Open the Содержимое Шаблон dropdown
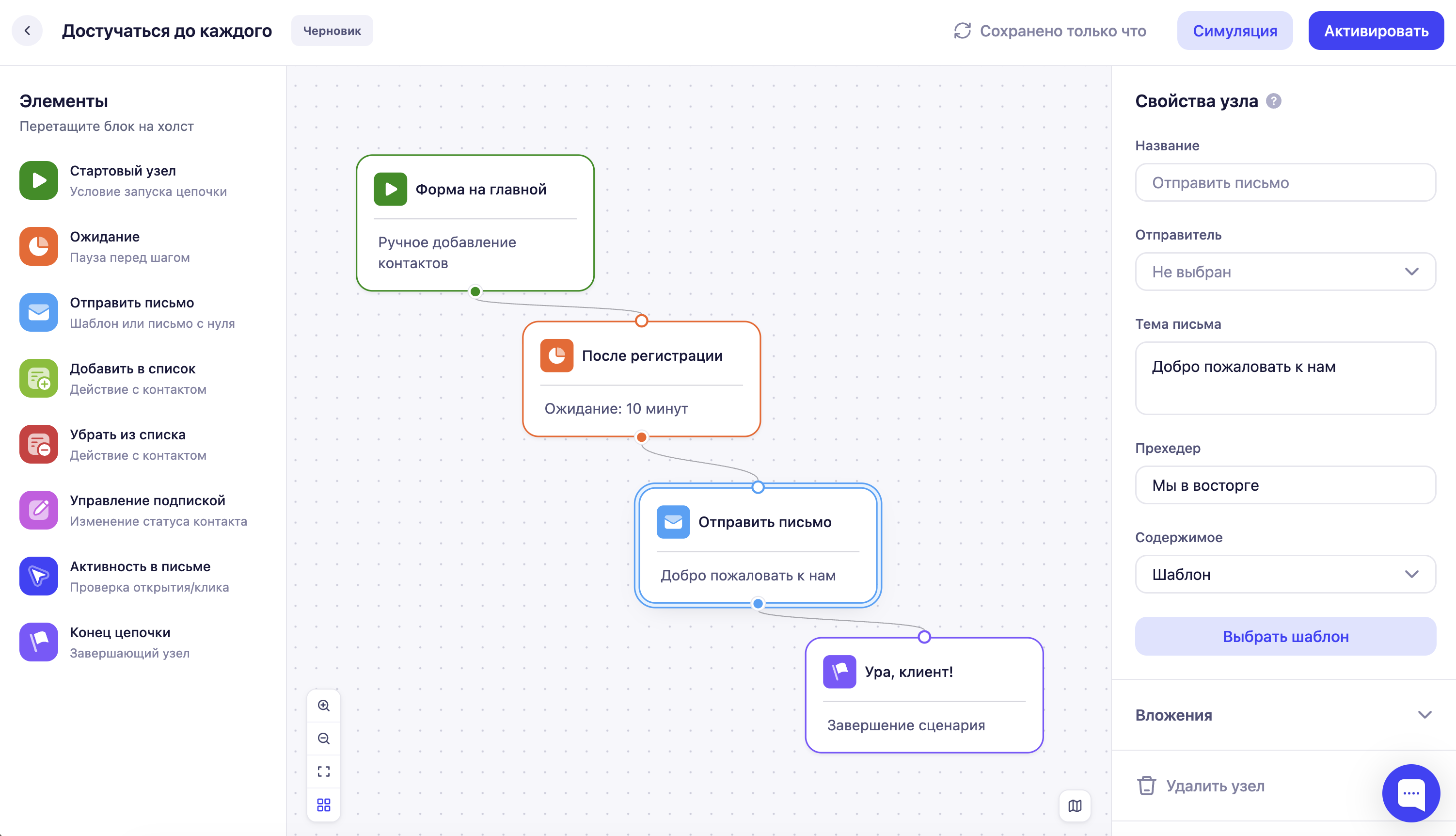 coord(1285,574)
